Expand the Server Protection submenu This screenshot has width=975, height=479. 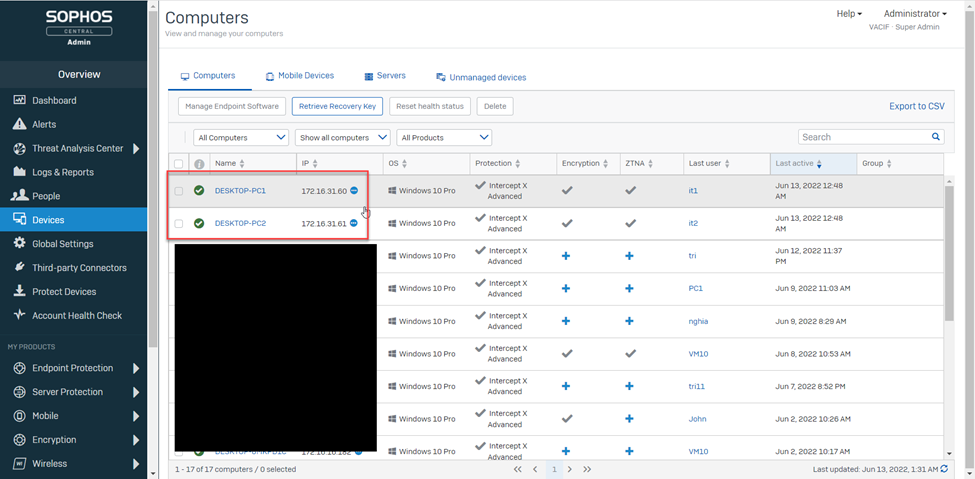pos(136,392)
